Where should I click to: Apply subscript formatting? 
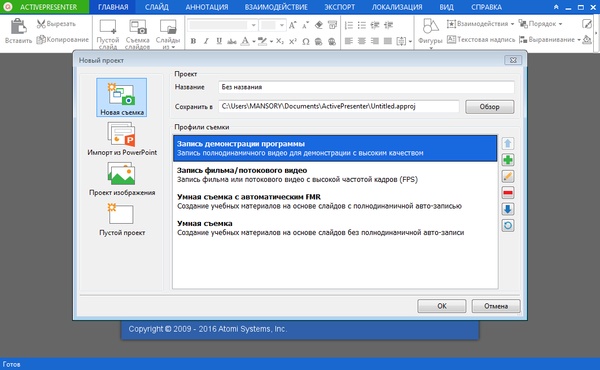[x=280, y=41]
